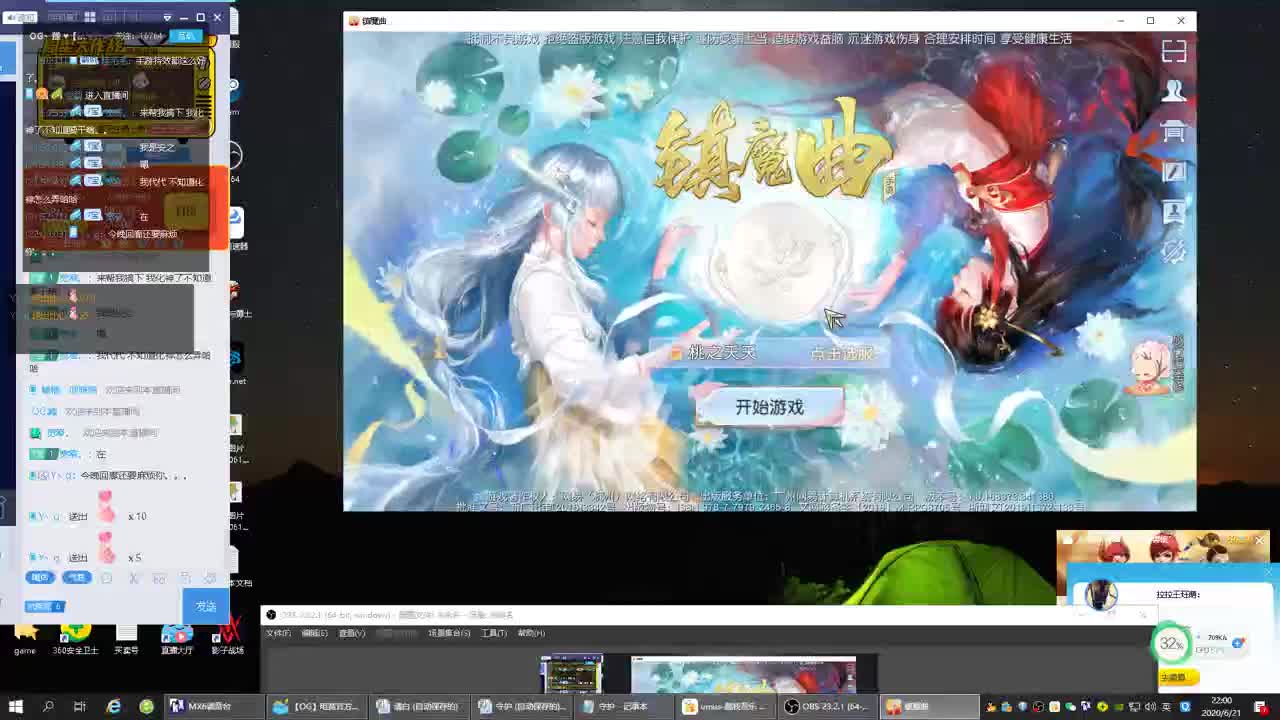Open the game desktop shortcut icon
The width and height of the screenshot is (1280, 720).
pyautogui.click(x=25, y=637)
